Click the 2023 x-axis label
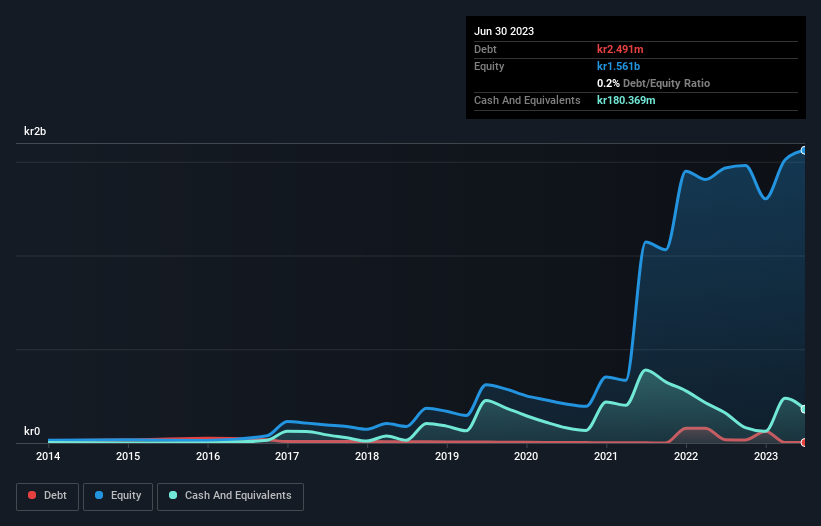This screenshot has height=526, width=821. 766,456
